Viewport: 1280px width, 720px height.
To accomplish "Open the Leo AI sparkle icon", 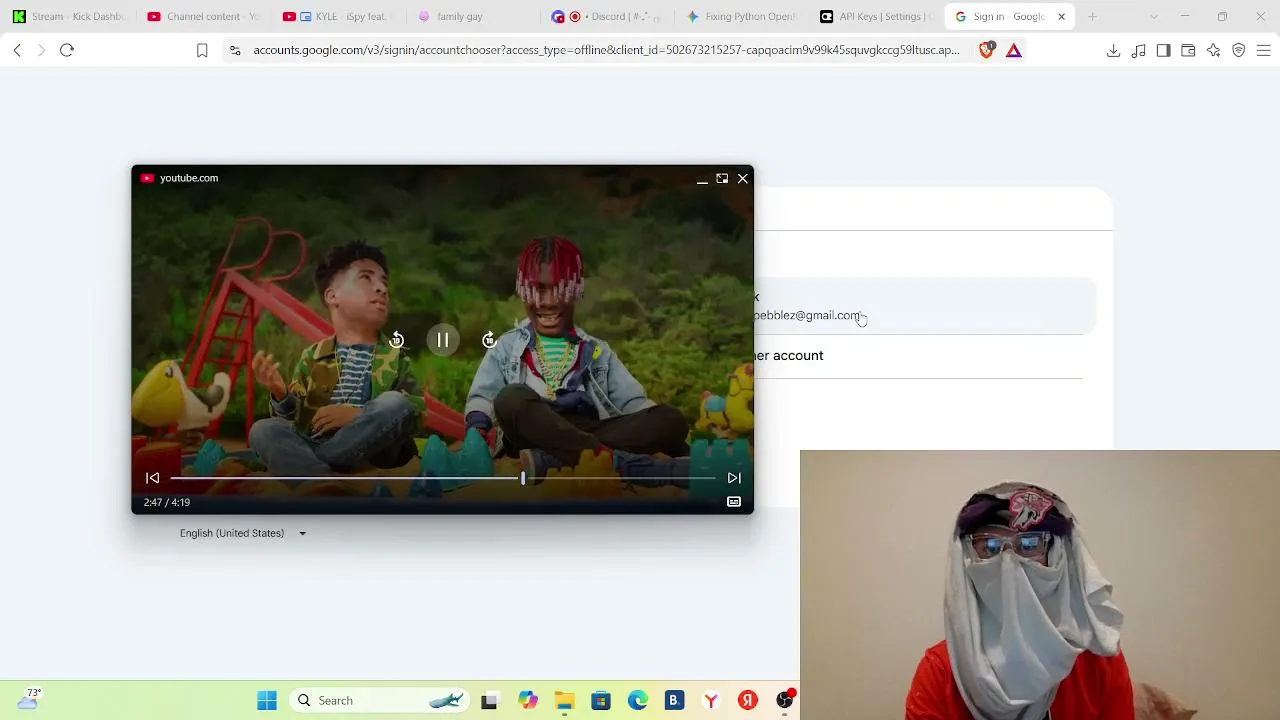I will click(1213, 50).
